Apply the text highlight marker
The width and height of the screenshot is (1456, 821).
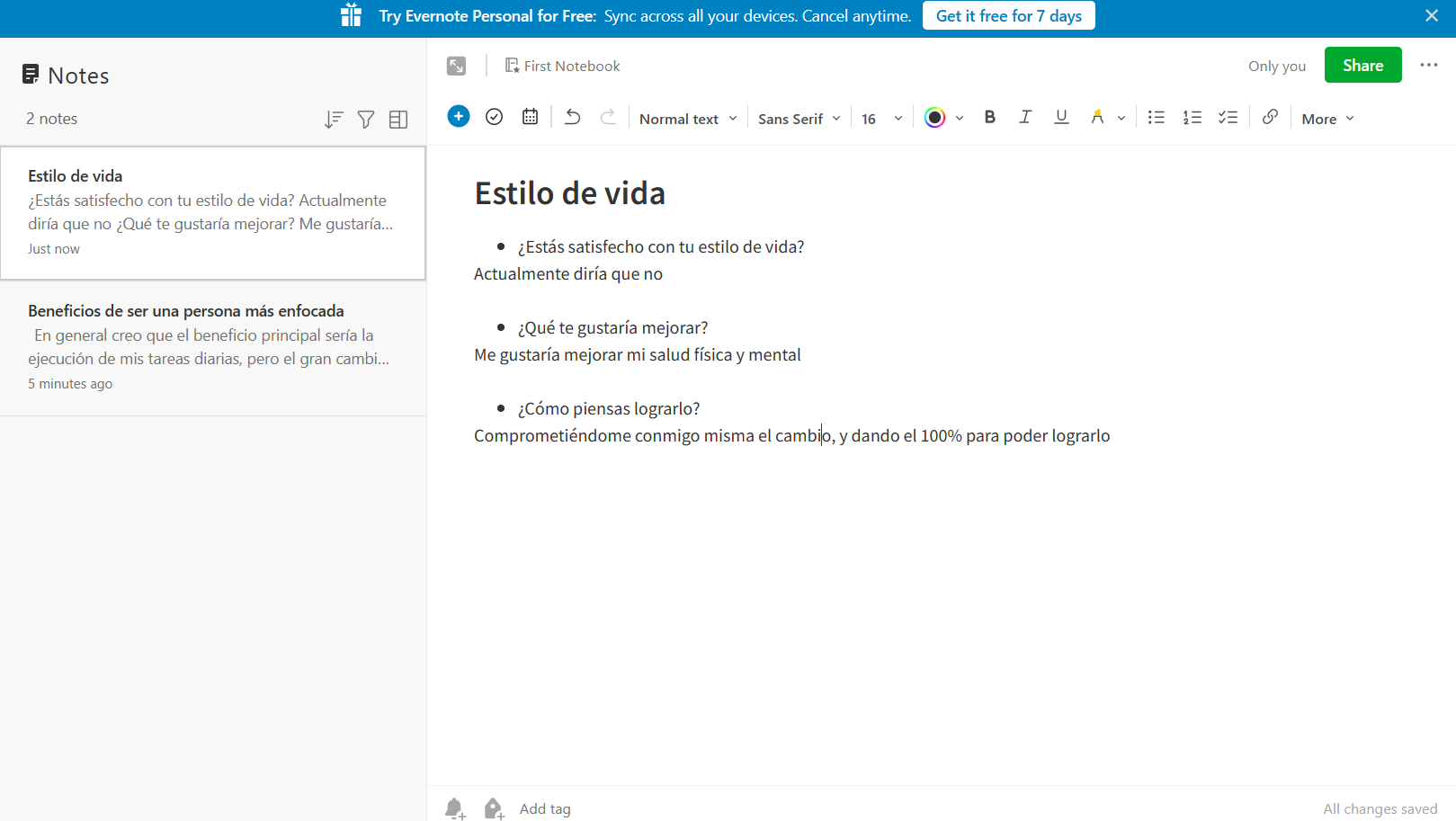tap(1097, 117)
